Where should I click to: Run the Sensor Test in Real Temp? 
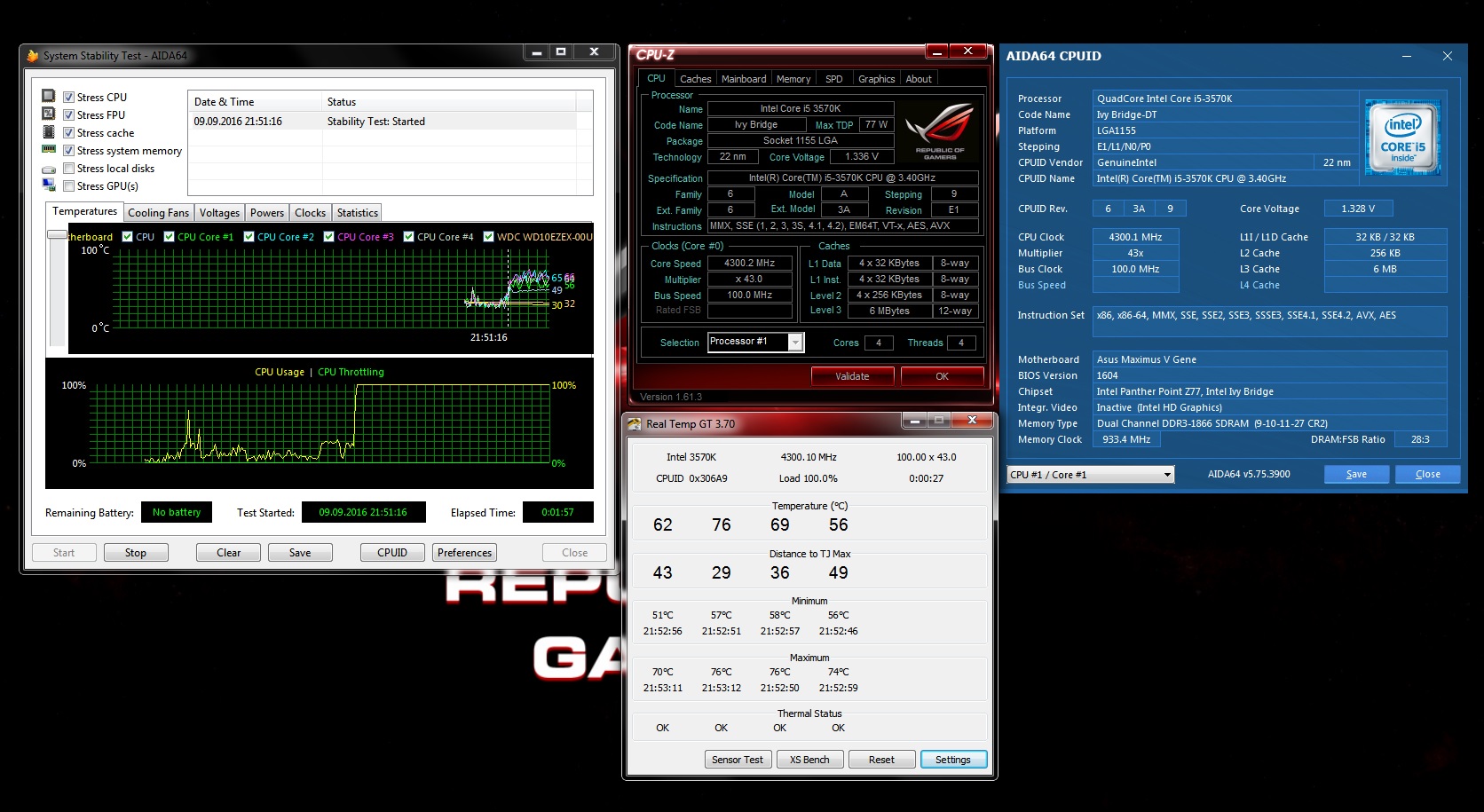pos(738,760)
